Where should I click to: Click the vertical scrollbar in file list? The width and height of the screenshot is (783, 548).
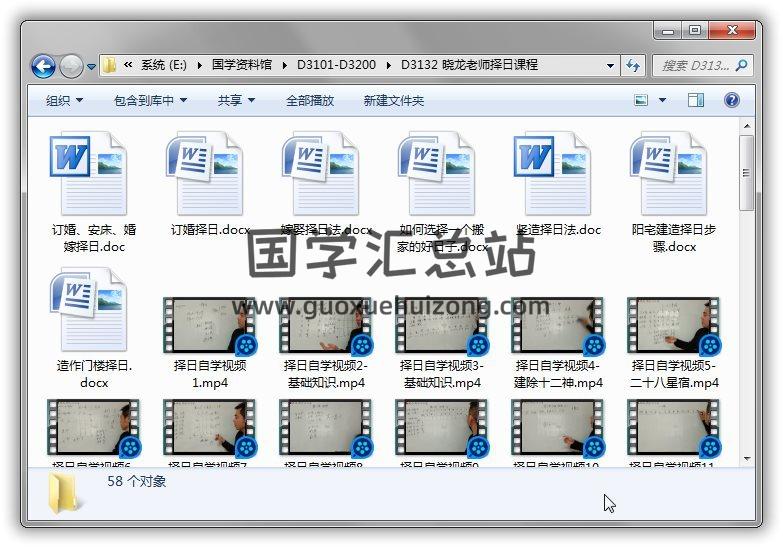[746, 300]
